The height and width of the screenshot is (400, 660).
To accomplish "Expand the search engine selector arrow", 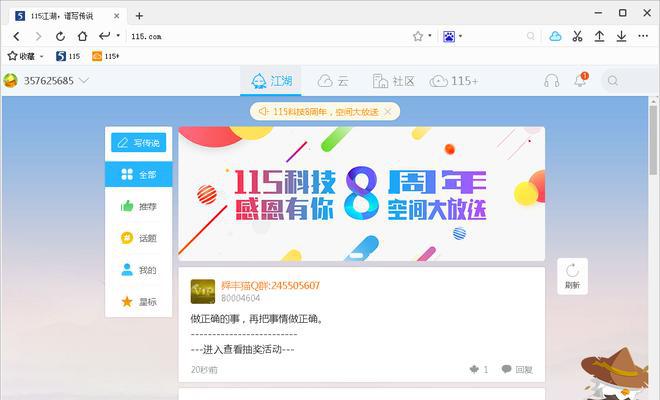I will pyautogui.click(x=460, y=36).
